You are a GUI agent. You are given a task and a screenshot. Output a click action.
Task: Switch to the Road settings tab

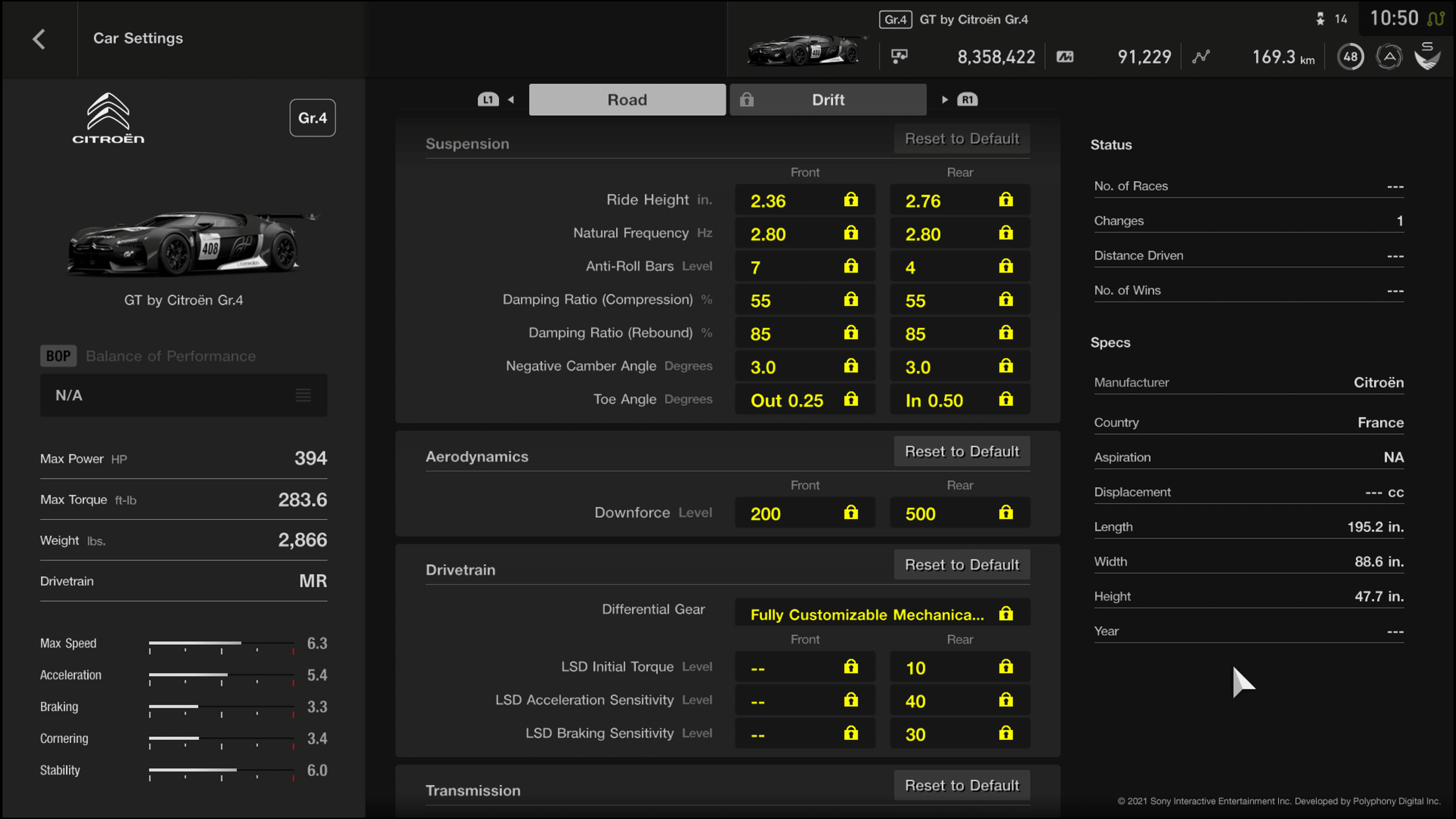pyautogui.click(x=628, y=100)
